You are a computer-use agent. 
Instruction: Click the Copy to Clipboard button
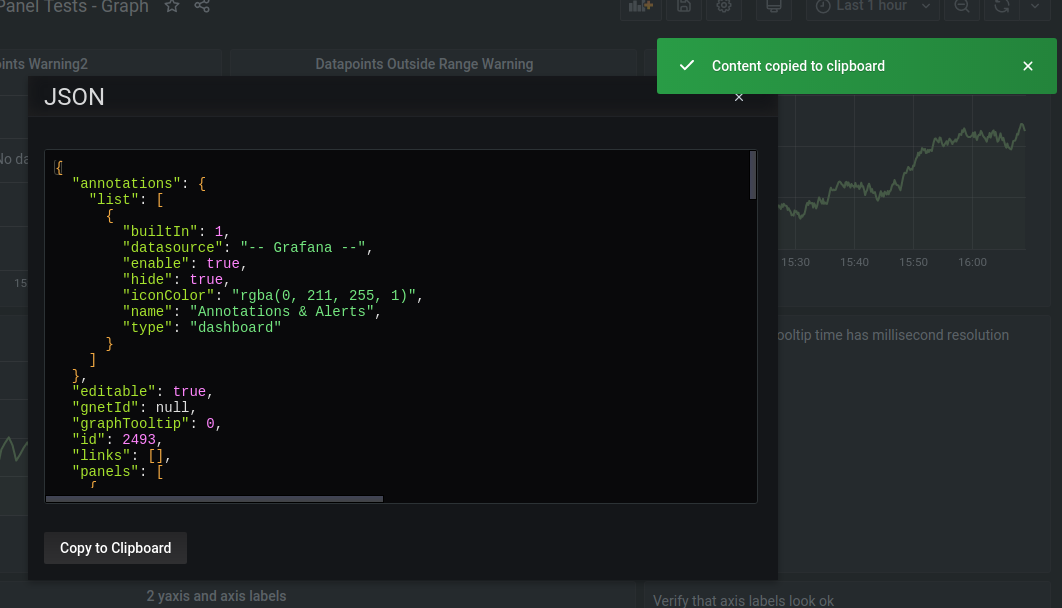(115, 548)
